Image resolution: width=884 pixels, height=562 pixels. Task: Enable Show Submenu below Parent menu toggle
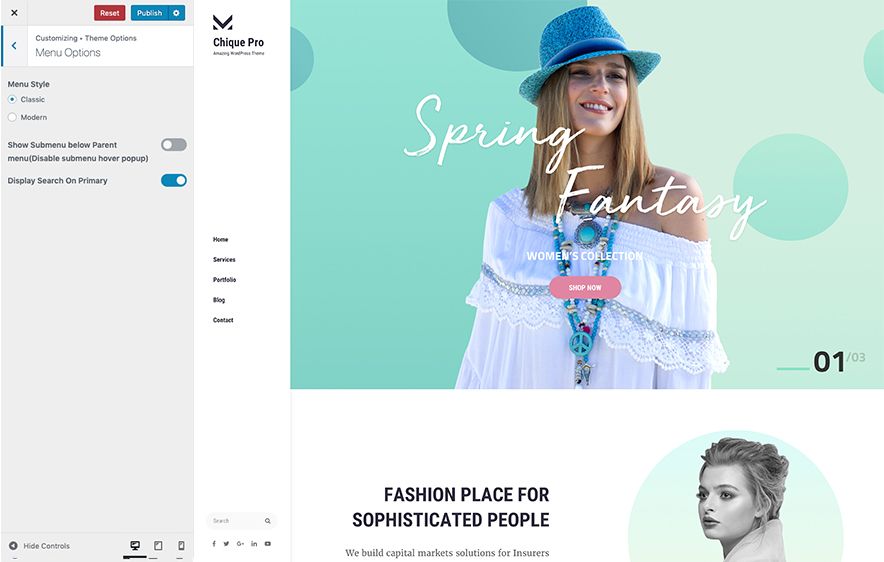tap(174, 145)
